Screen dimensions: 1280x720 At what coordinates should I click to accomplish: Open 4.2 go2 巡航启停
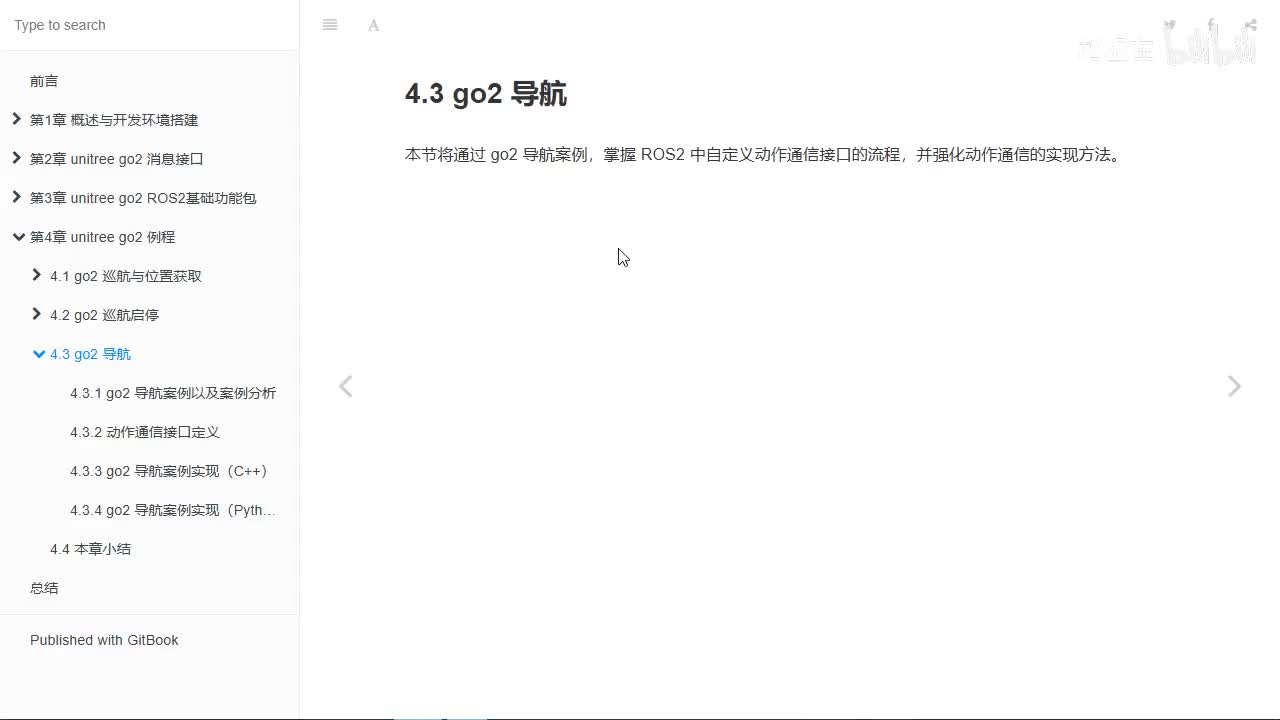[104, 315]
